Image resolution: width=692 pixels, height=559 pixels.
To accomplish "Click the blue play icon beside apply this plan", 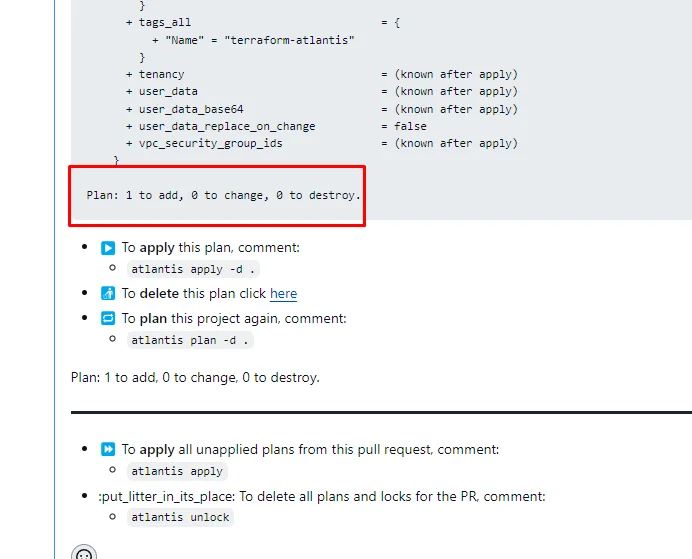I will click(x=108, y=248).
